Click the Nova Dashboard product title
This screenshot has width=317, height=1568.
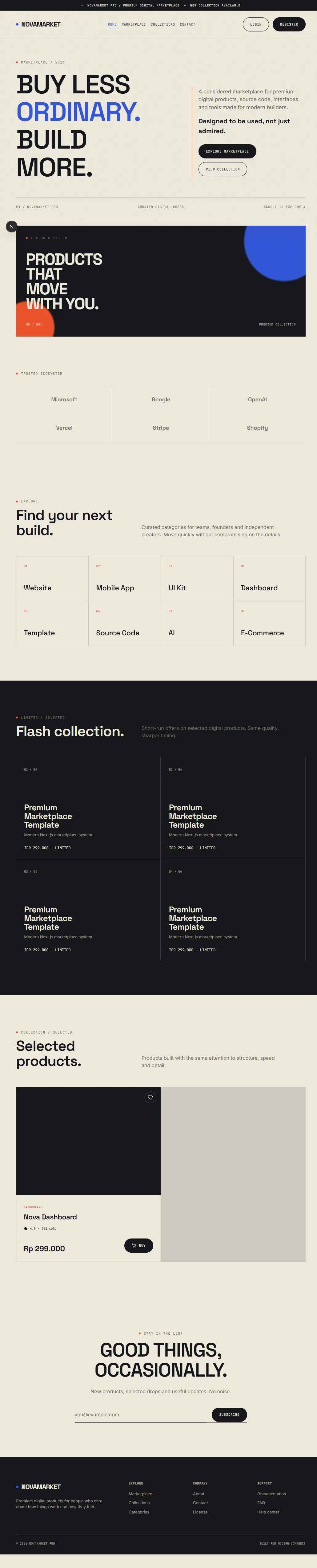tap(50, 1217)
